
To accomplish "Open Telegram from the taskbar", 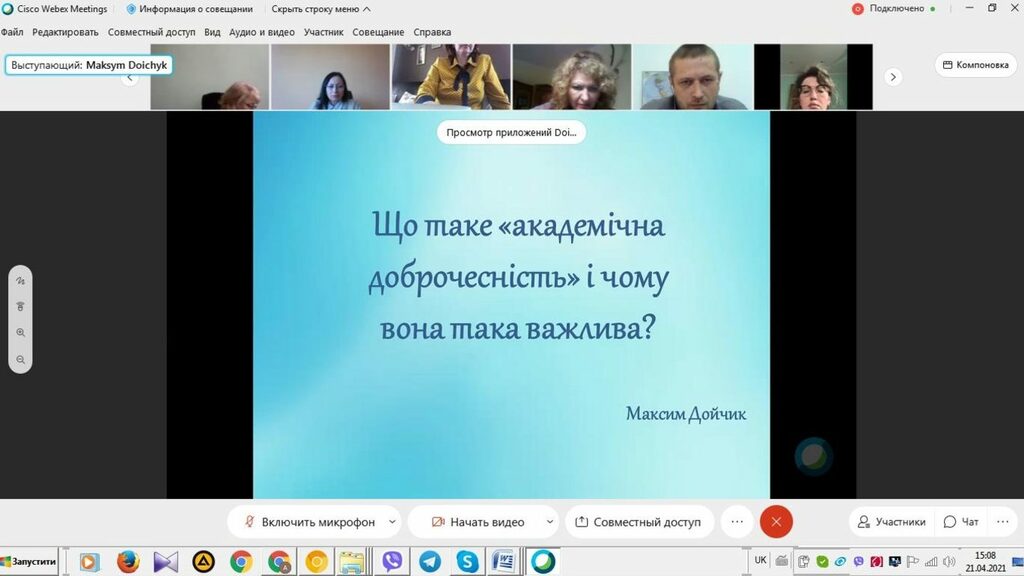I will pyautogui.click(x=430, y=562).
